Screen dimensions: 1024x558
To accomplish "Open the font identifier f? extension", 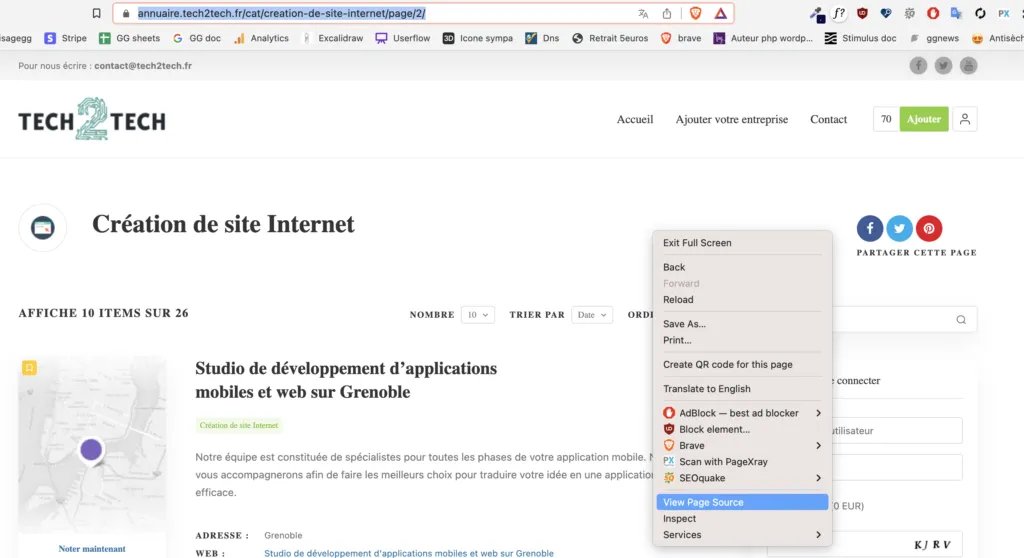I will tap(839, 13).
